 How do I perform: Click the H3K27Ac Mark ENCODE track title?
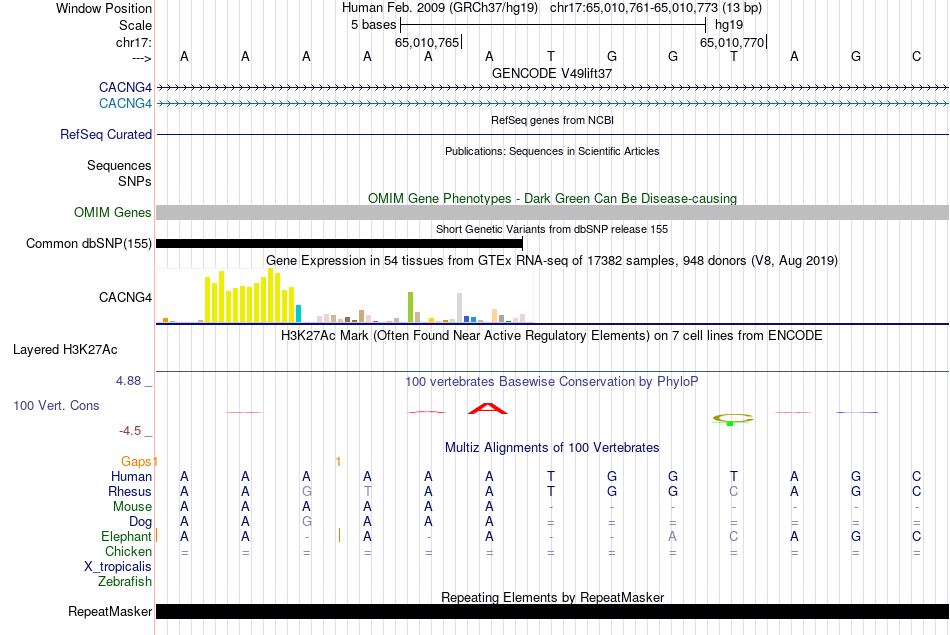552,336
